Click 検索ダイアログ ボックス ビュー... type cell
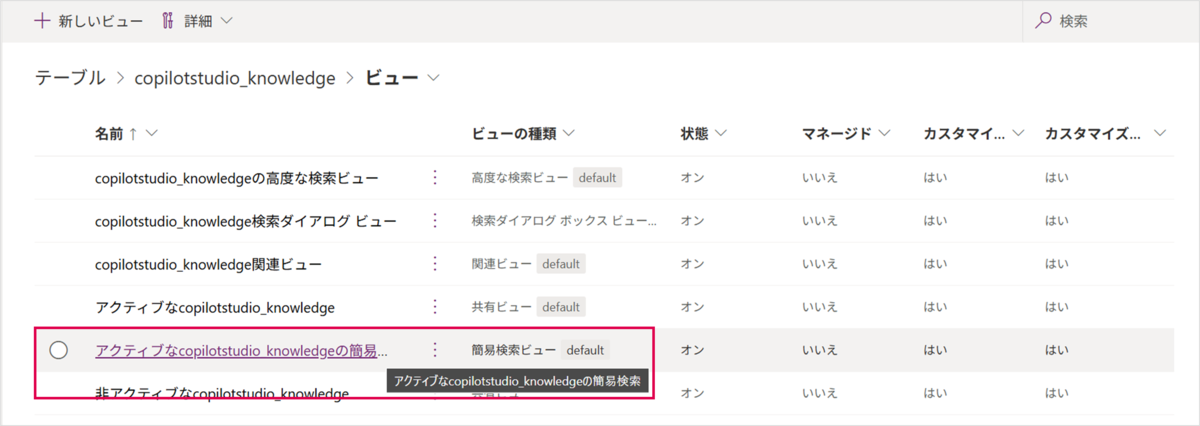 564,220
